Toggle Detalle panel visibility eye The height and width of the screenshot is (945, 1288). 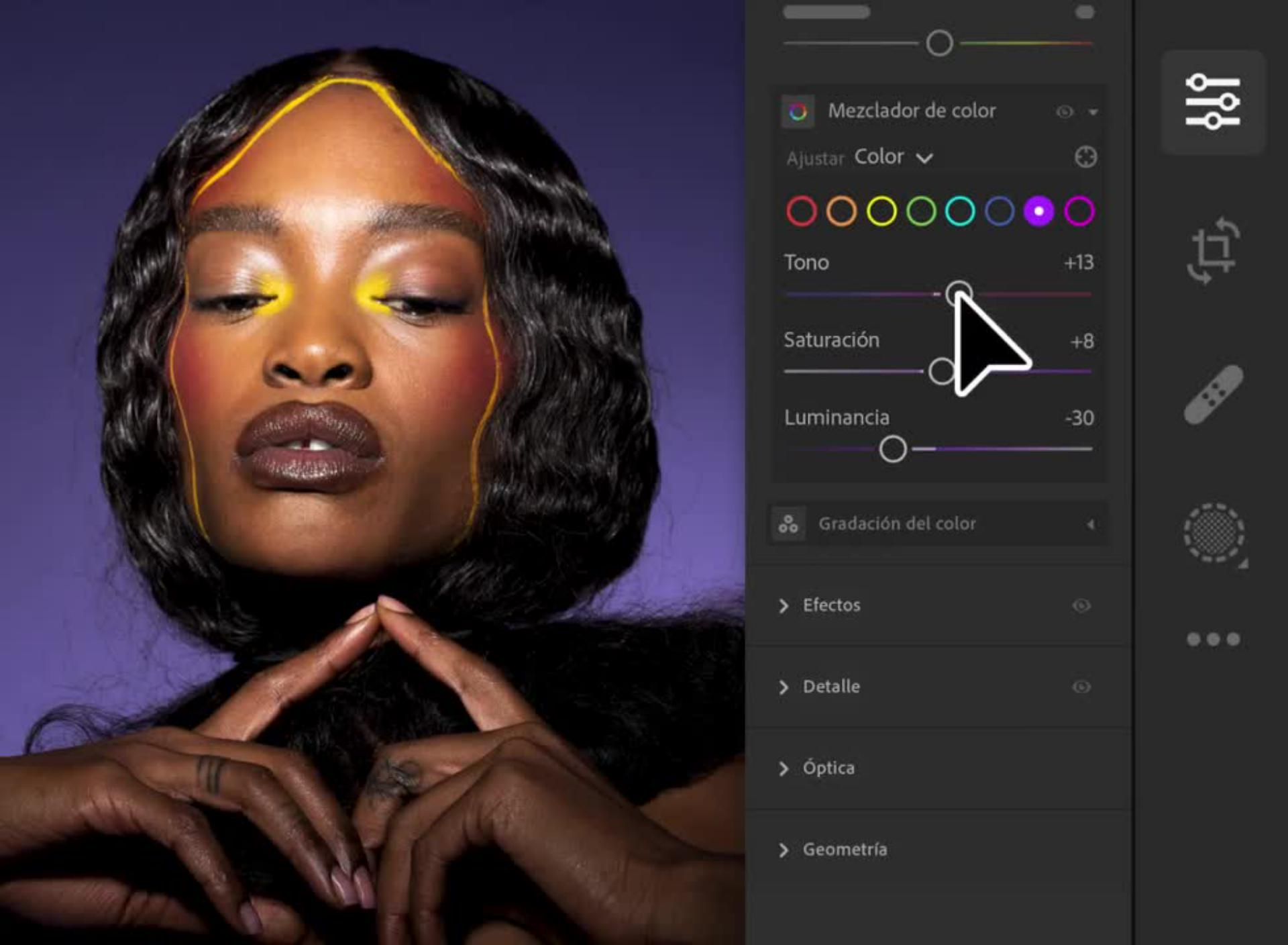click(x=1081, y=687)
